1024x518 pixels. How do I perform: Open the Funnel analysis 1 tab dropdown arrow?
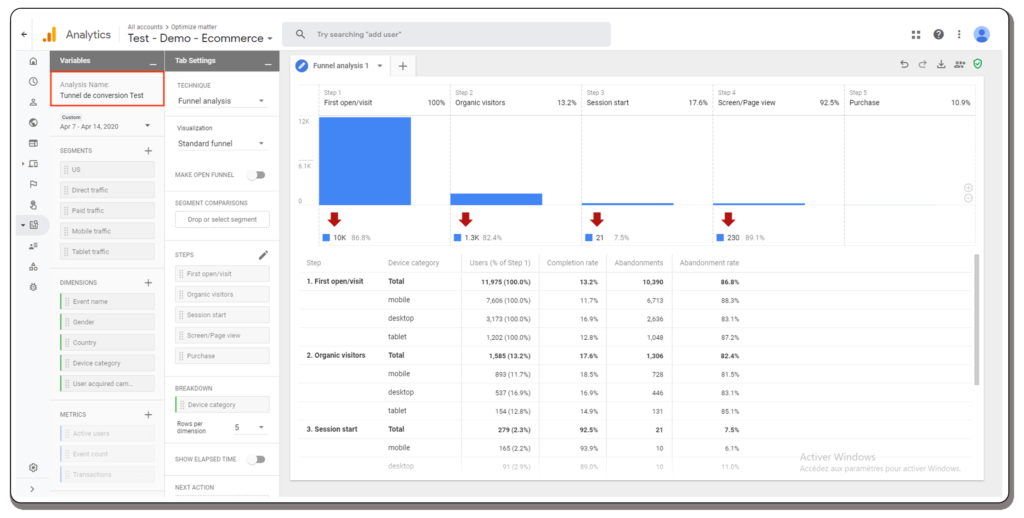(x=379, y=66)
